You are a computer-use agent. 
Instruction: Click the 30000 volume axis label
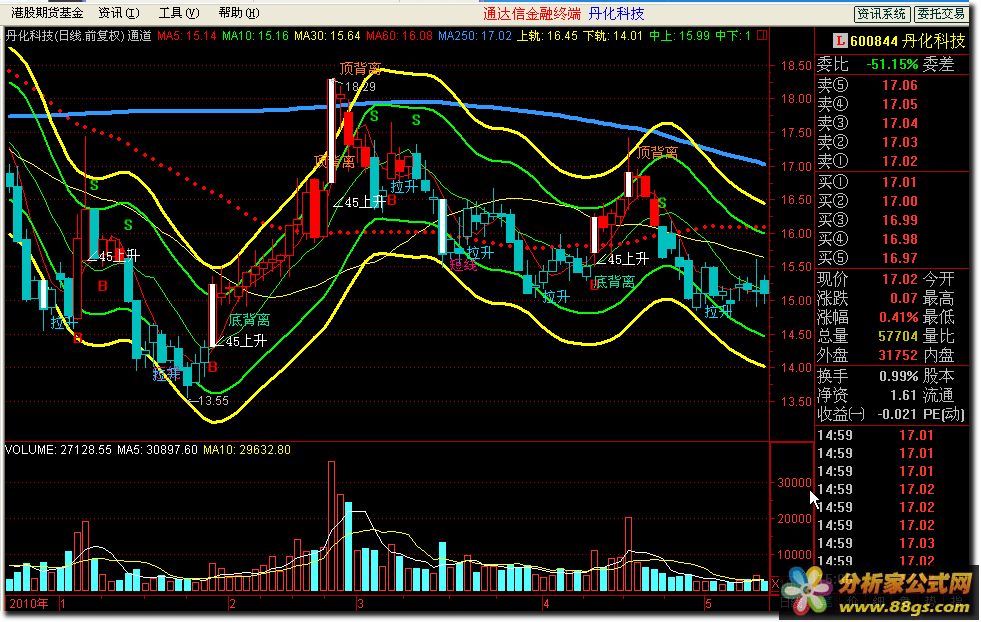[794, 482]
